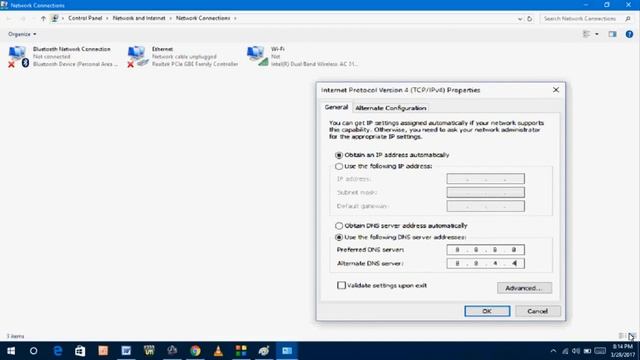Image resolution: width=640 pixels, height=360 pixels.
Task: Open the touch keyboard tray icon
Action: pos(600,351)
